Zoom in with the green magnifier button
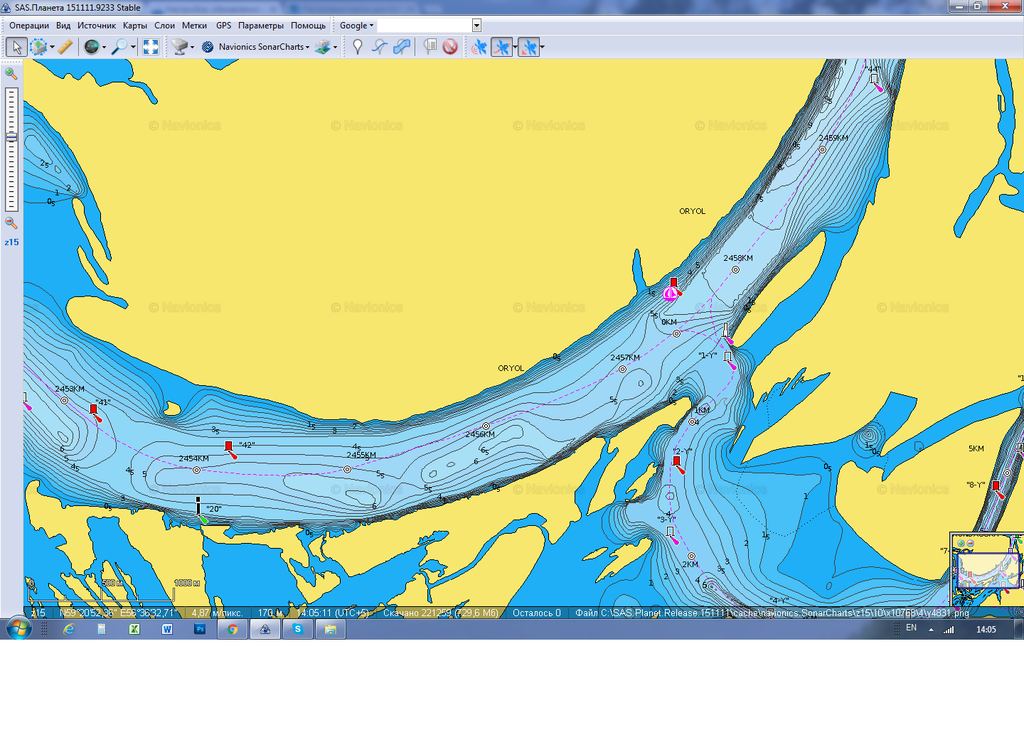Image resolution: width=1024 pixels, height=737 pixels. [11, 74]
